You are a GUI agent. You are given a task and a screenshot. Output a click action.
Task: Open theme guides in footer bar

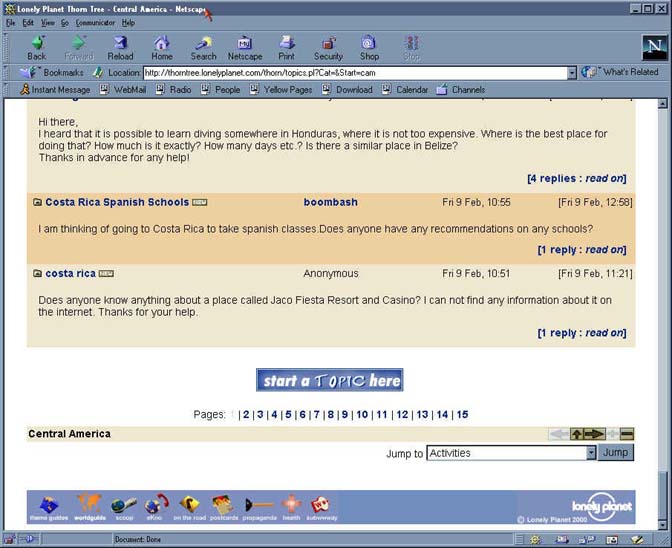pos(48,508)
